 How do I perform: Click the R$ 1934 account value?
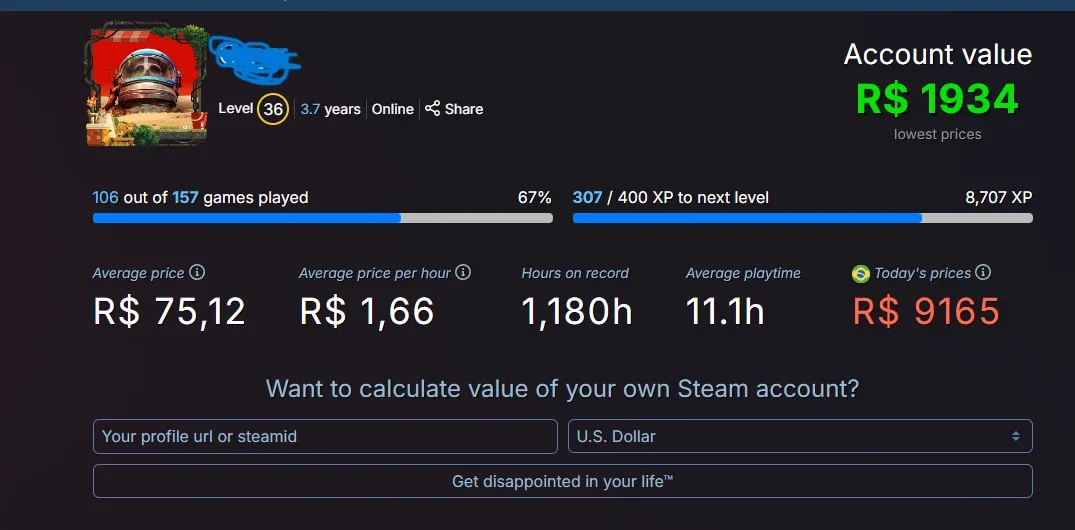pyautogui.click(x=937, y=99)
